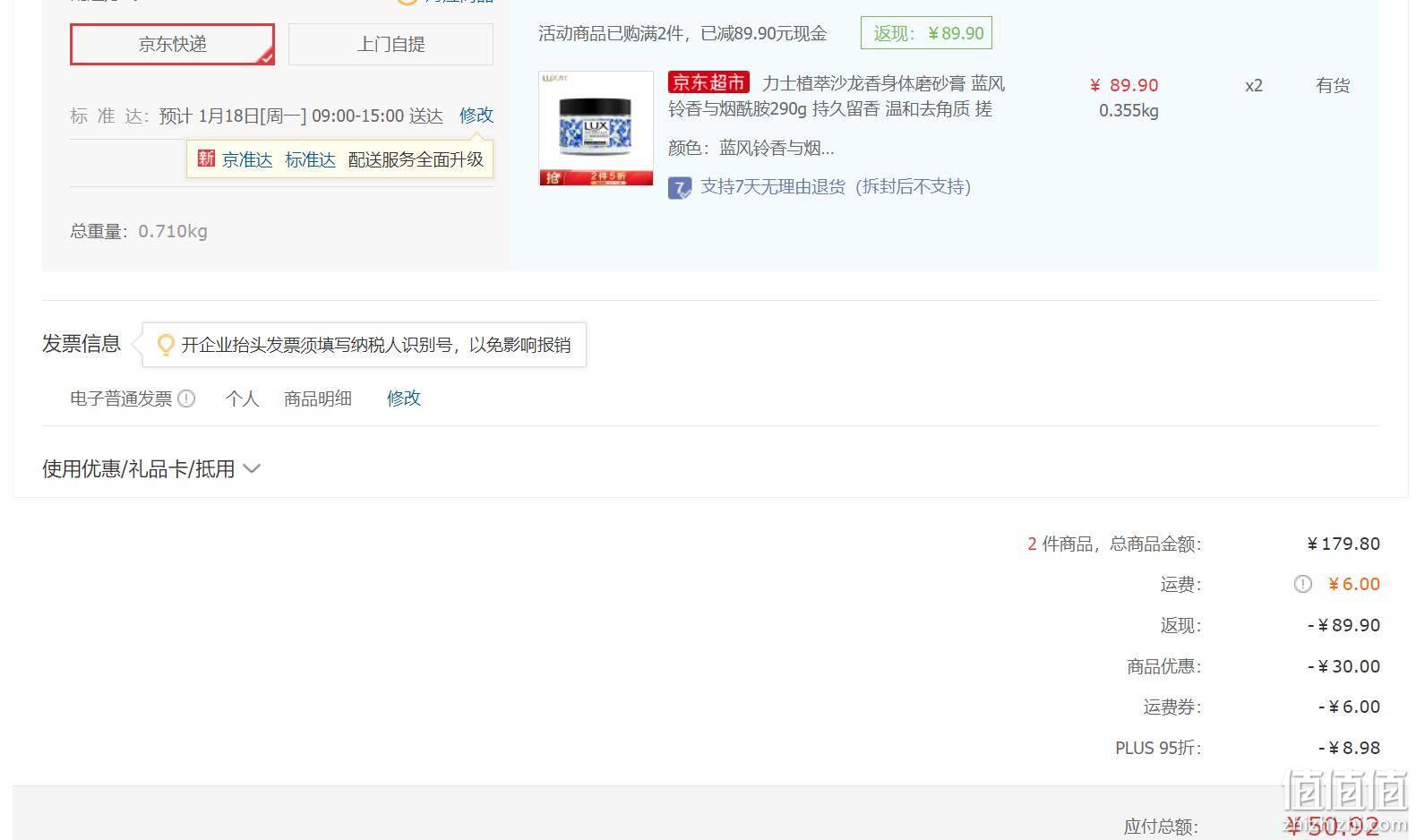1416x840 pixels.
Task: Click the PLUS 95折 discount label
Action: [x=1158, y=748]
